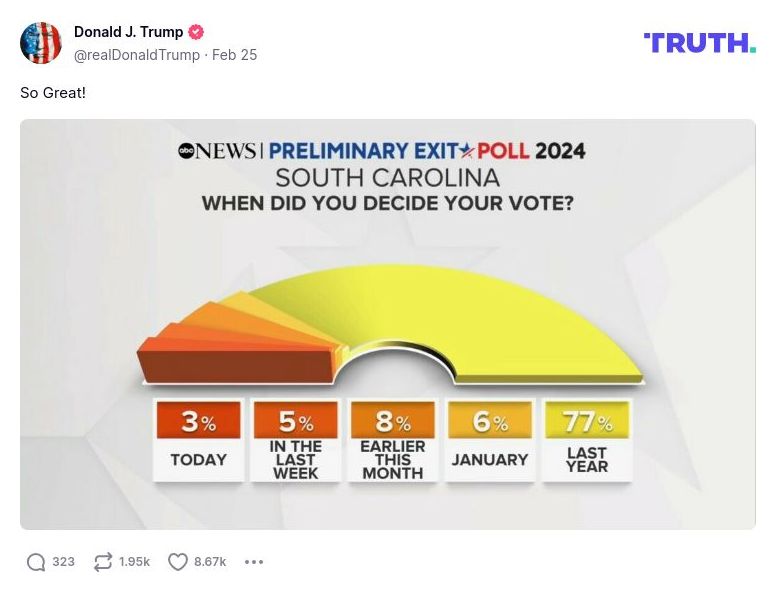Image resolution: width=777 pixels, height=592 pixels.
Task: Open the @realDonaldTrump handle link
Action: 137,55
